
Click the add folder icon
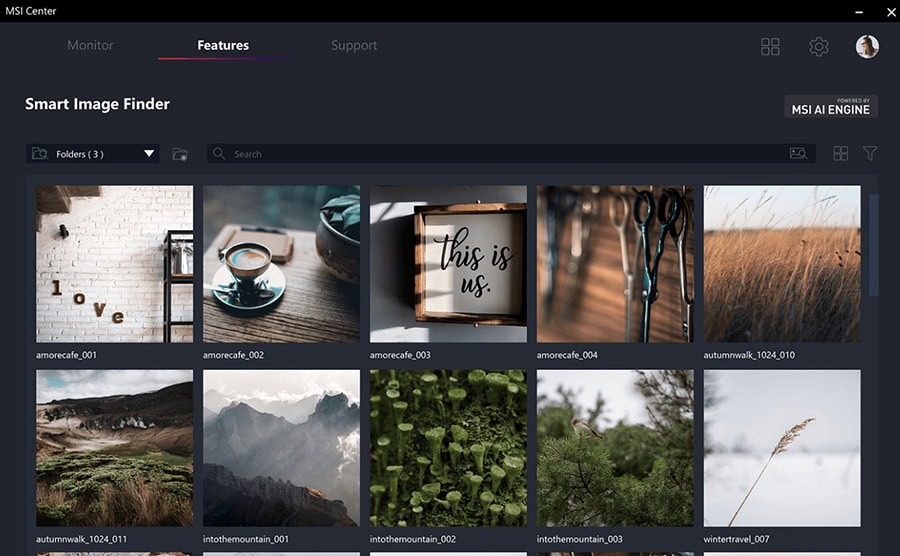[180, 154]
